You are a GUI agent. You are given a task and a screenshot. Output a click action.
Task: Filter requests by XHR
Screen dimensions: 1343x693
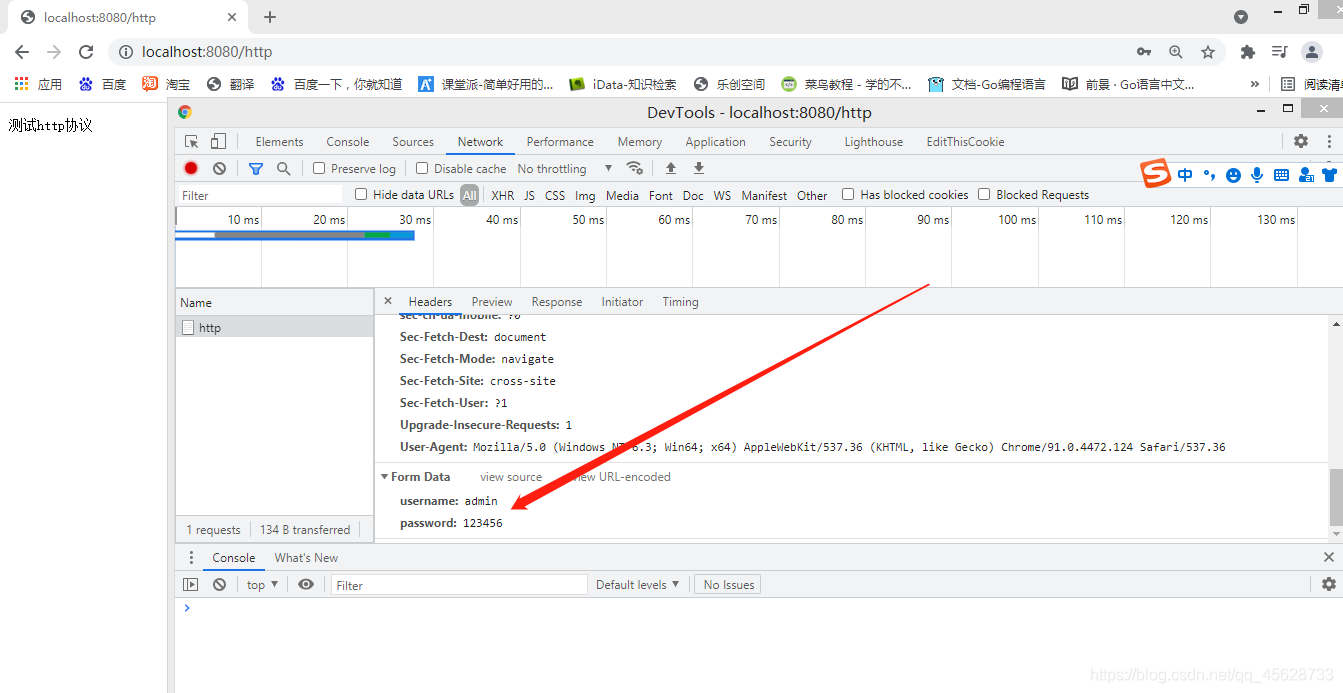[x=503, y=195]
